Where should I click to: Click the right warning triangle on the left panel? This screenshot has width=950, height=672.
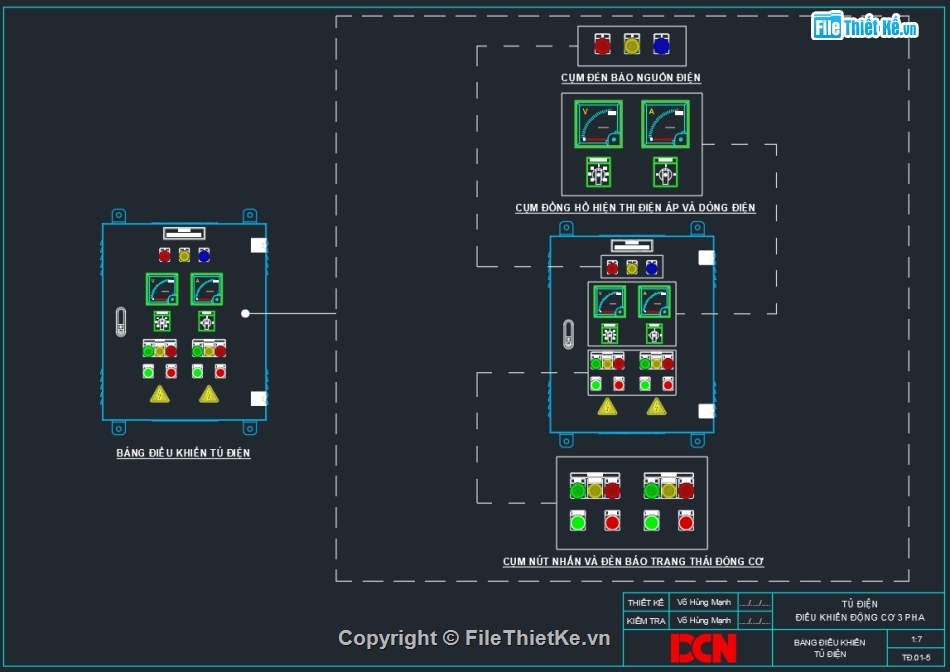209,394
